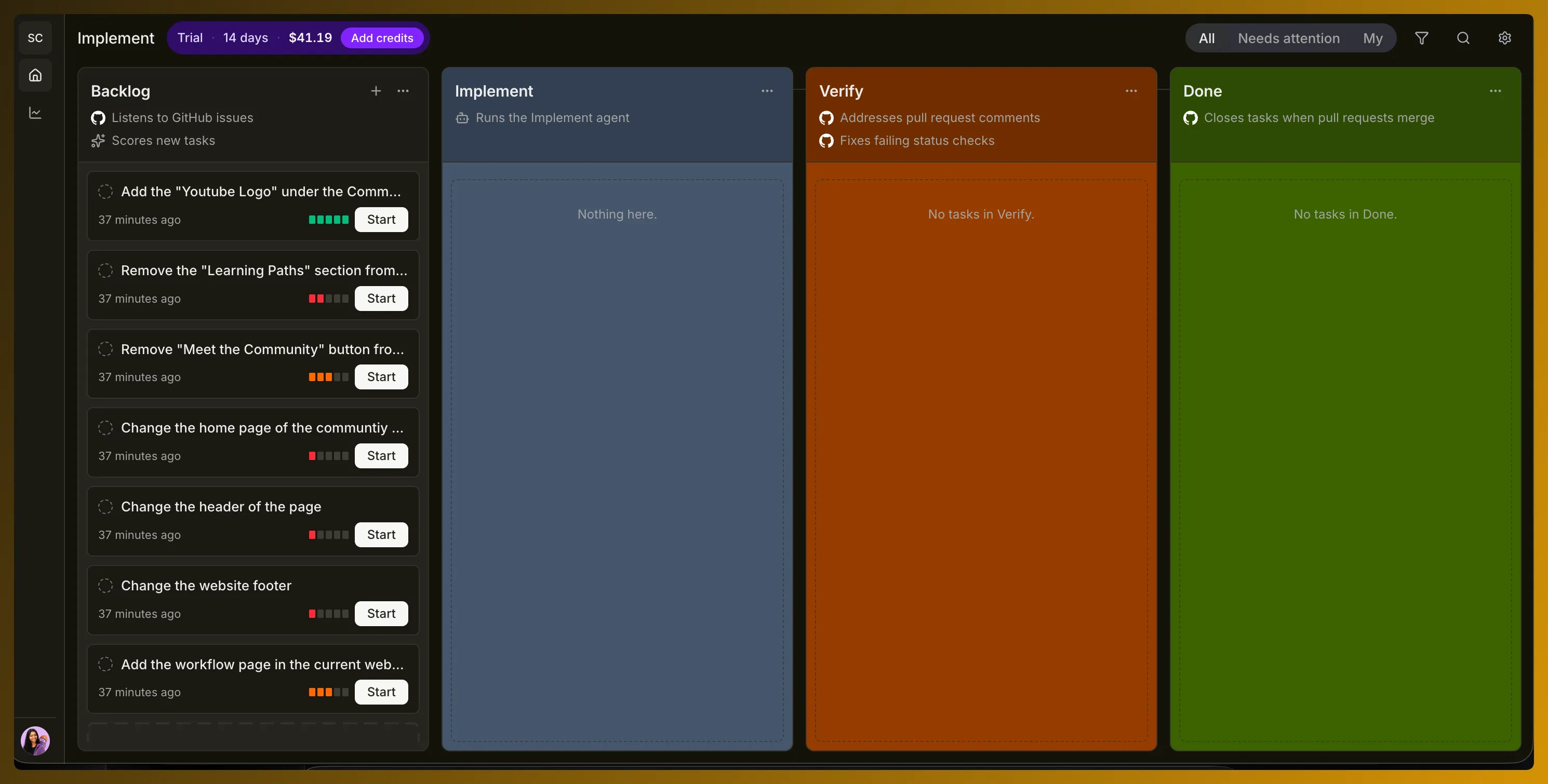Open settings gear icon
The image size is (1548, 784).
[x=1504, y=38]
